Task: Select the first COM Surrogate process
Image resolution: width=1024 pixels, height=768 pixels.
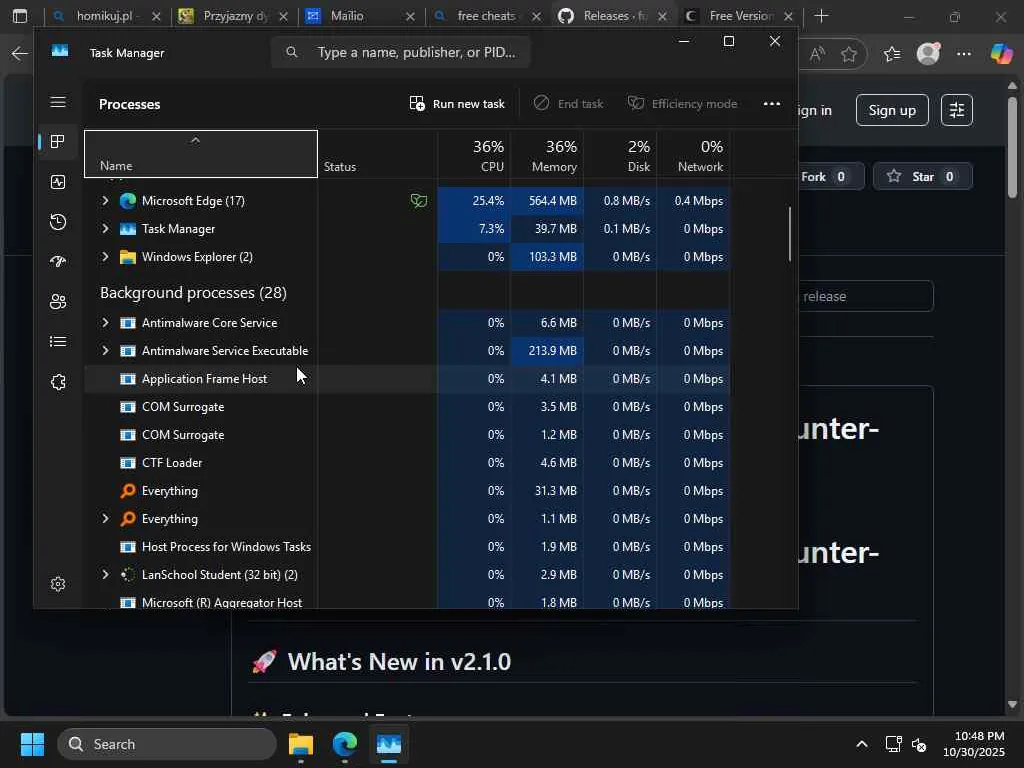Action: [x=407, y=407]
